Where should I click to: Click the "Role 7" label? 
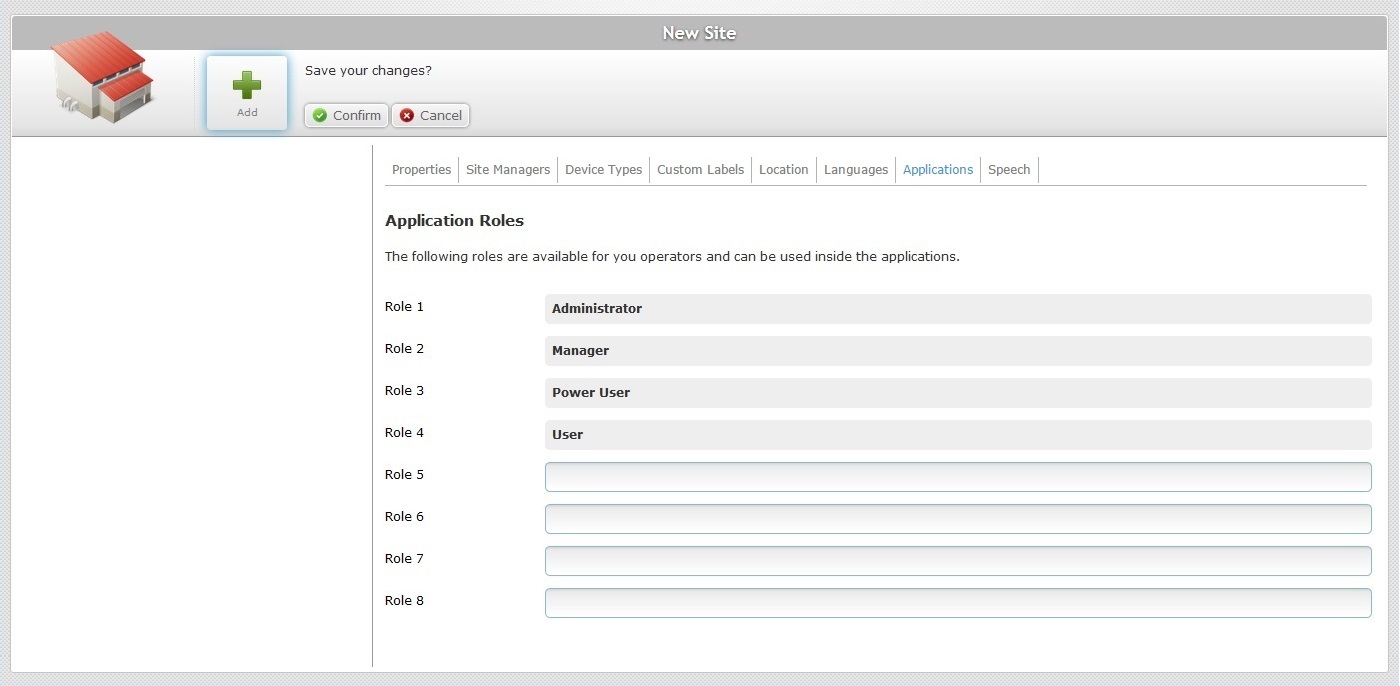pos(404,559)
